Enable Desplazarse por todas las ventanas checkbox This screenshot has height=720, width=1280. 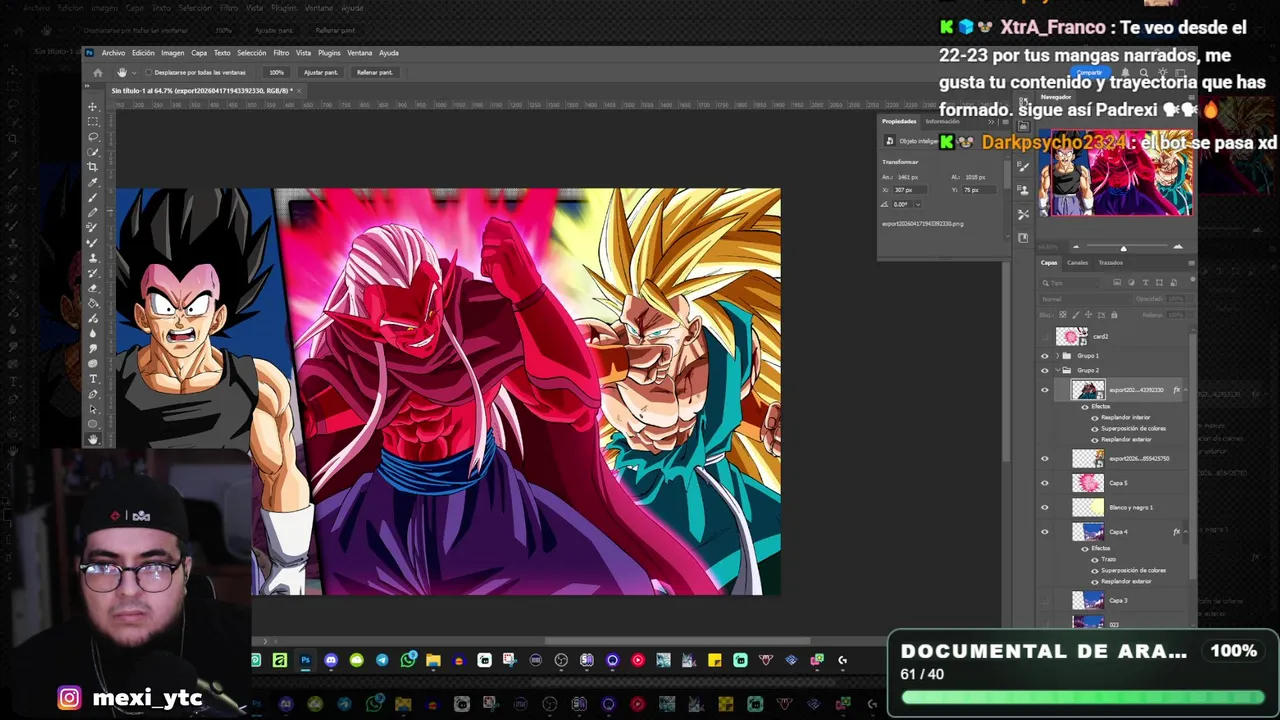(148, 72)
